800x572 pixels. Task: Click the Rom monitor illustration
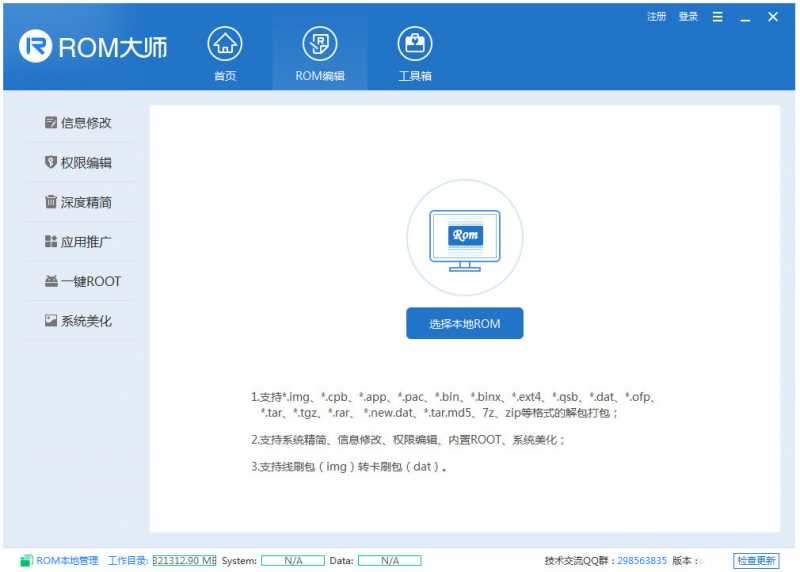(x=465, y=240)
